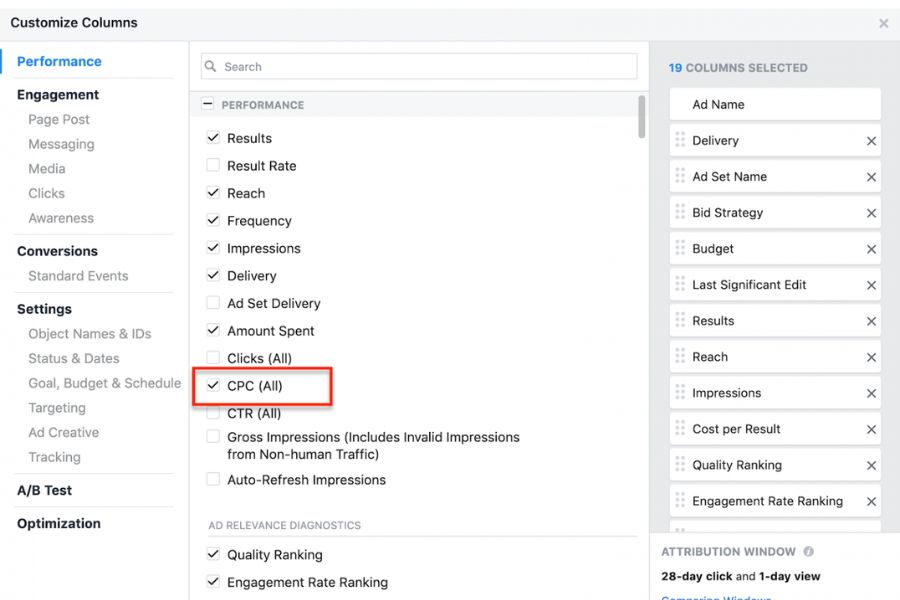Collapse the PERFORMANCE section
Viewport: 900px width, 600px height.
208,104
